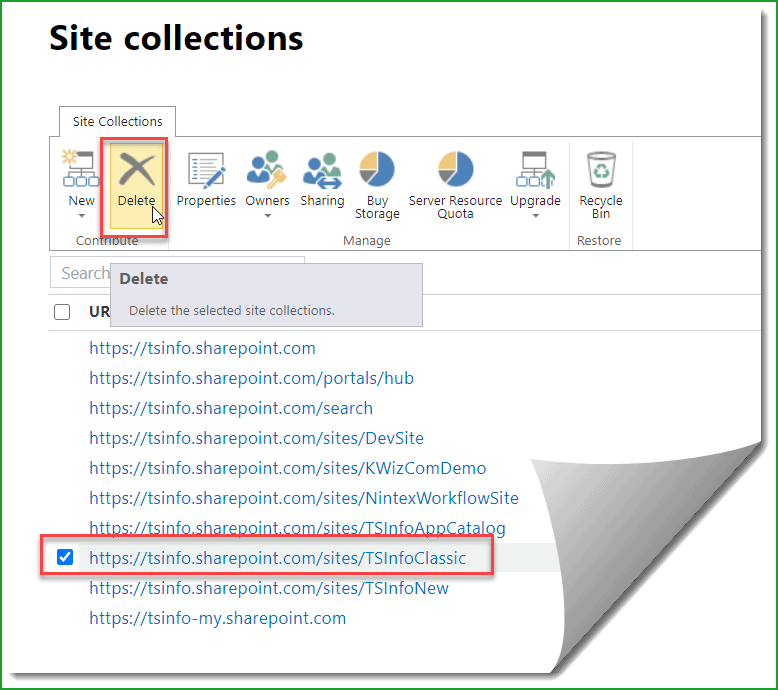Expand the Owners dropdown arrow
778x690 pixels.
[x=267, y=216]
